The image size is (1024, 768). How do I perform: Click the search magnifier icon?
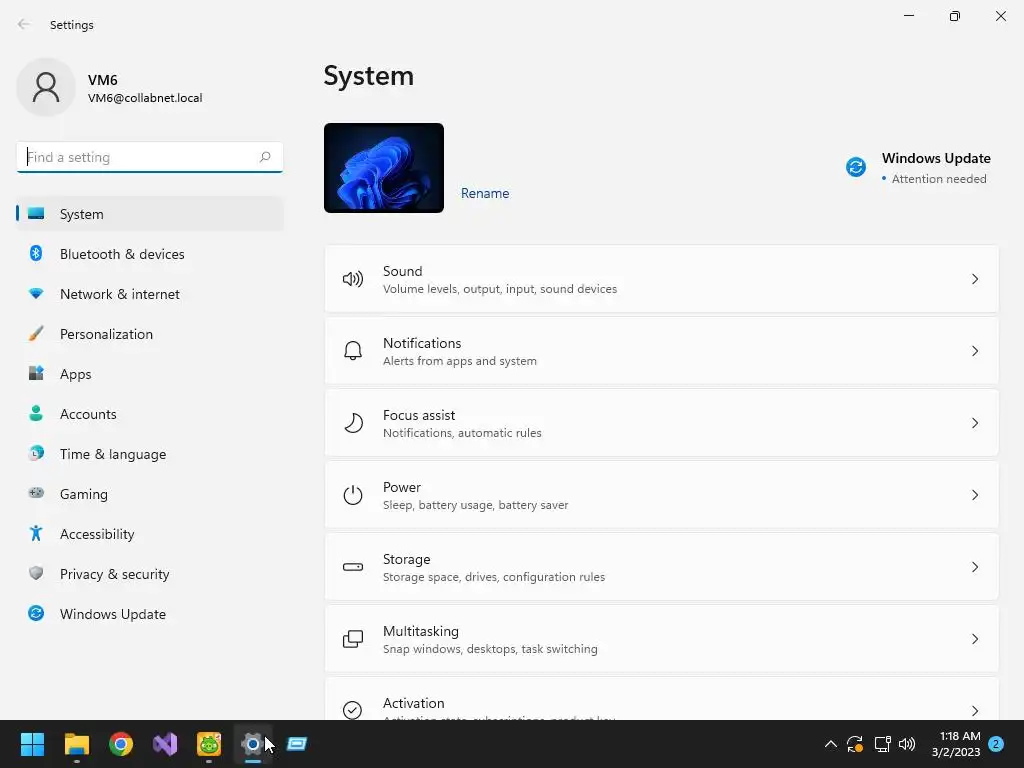click(264, 157)
